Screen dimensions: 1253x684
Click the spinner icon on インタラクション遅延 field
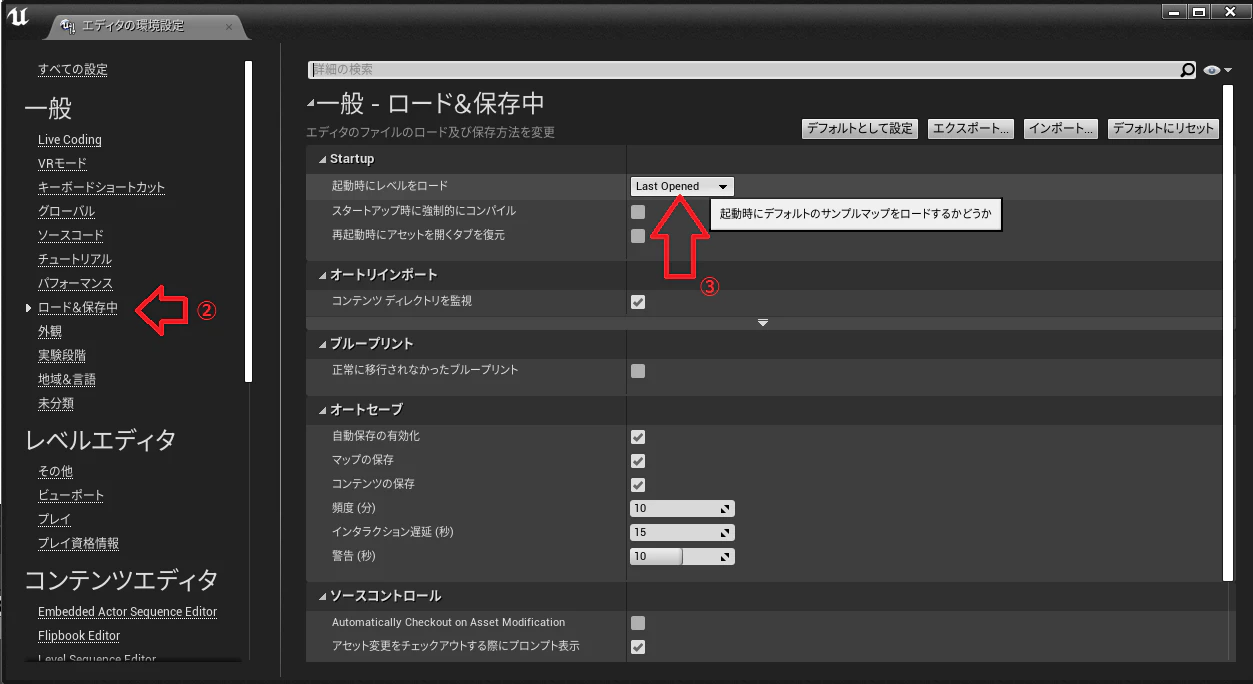(726, 532)
